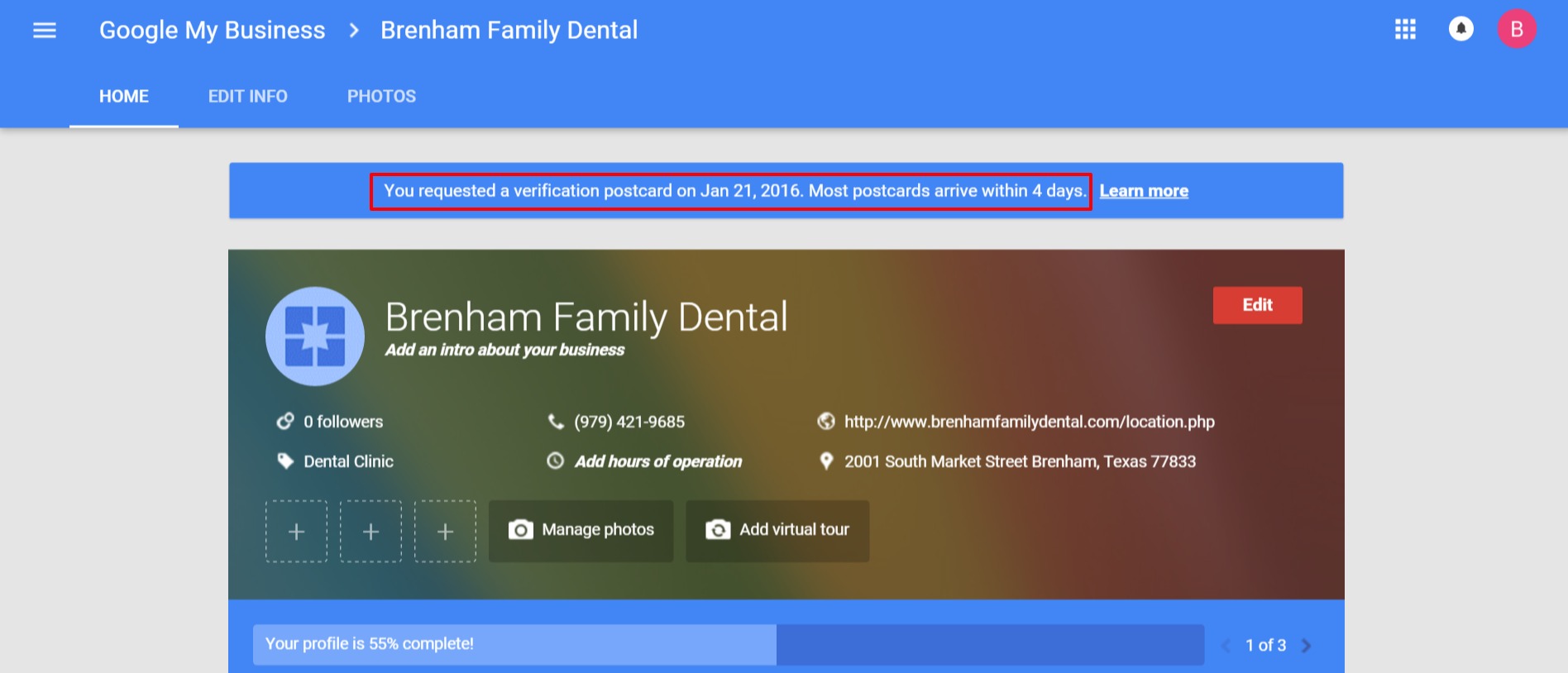The height and width of the screenshot is (673, 1568).
Task: Open the Google apps grid
Action: coord(1405,30)
